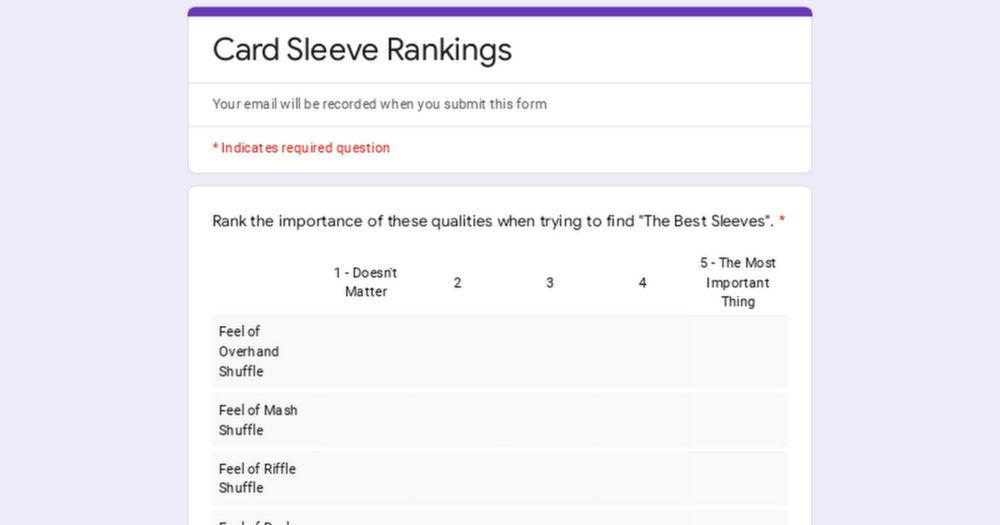Click '5 - The Most Important Thing' header
The width and height of the screenshot is (1000, 525).
(x=738, y=282)
